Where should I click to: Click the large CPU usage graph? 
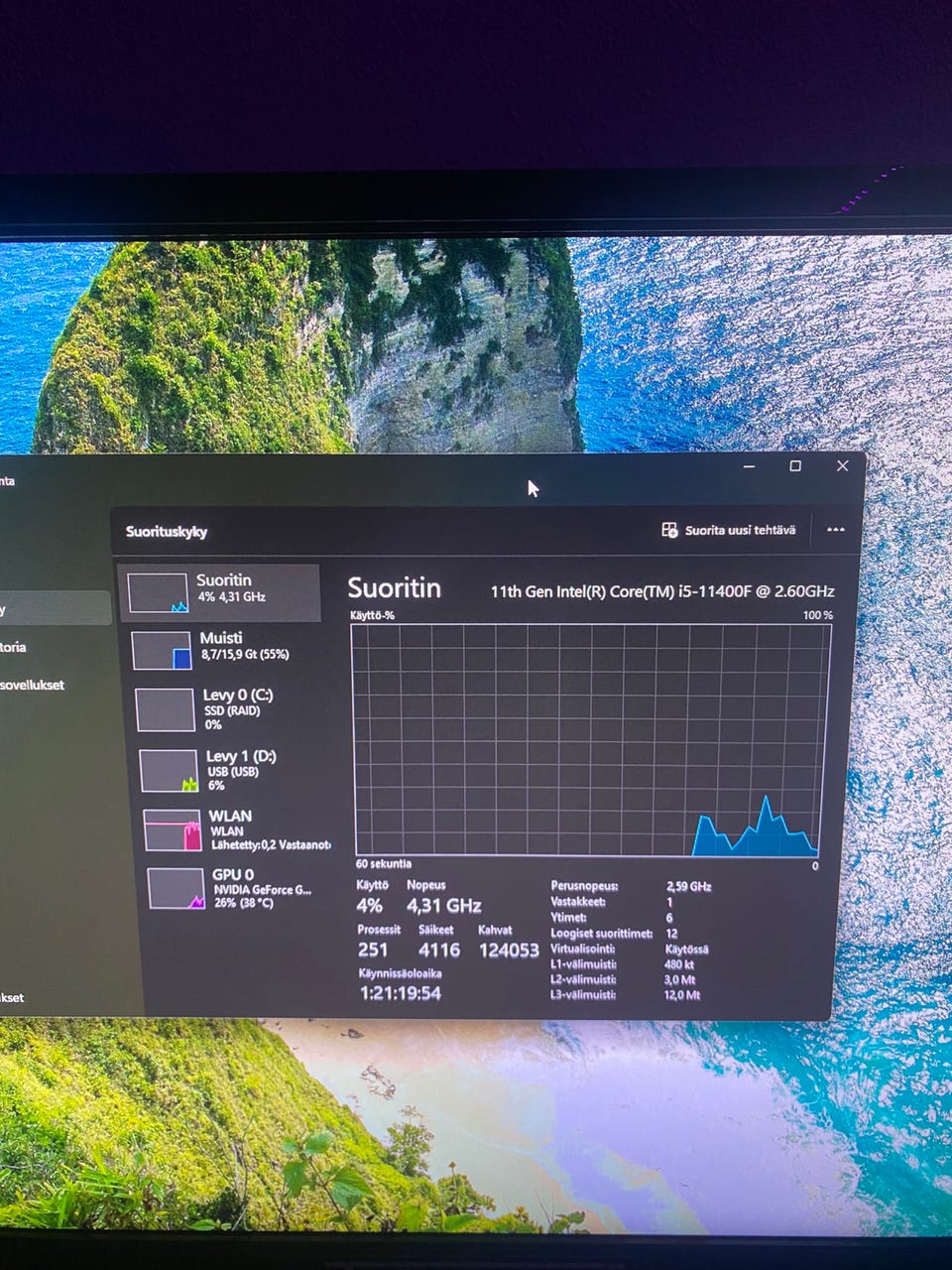pos(590,740)
